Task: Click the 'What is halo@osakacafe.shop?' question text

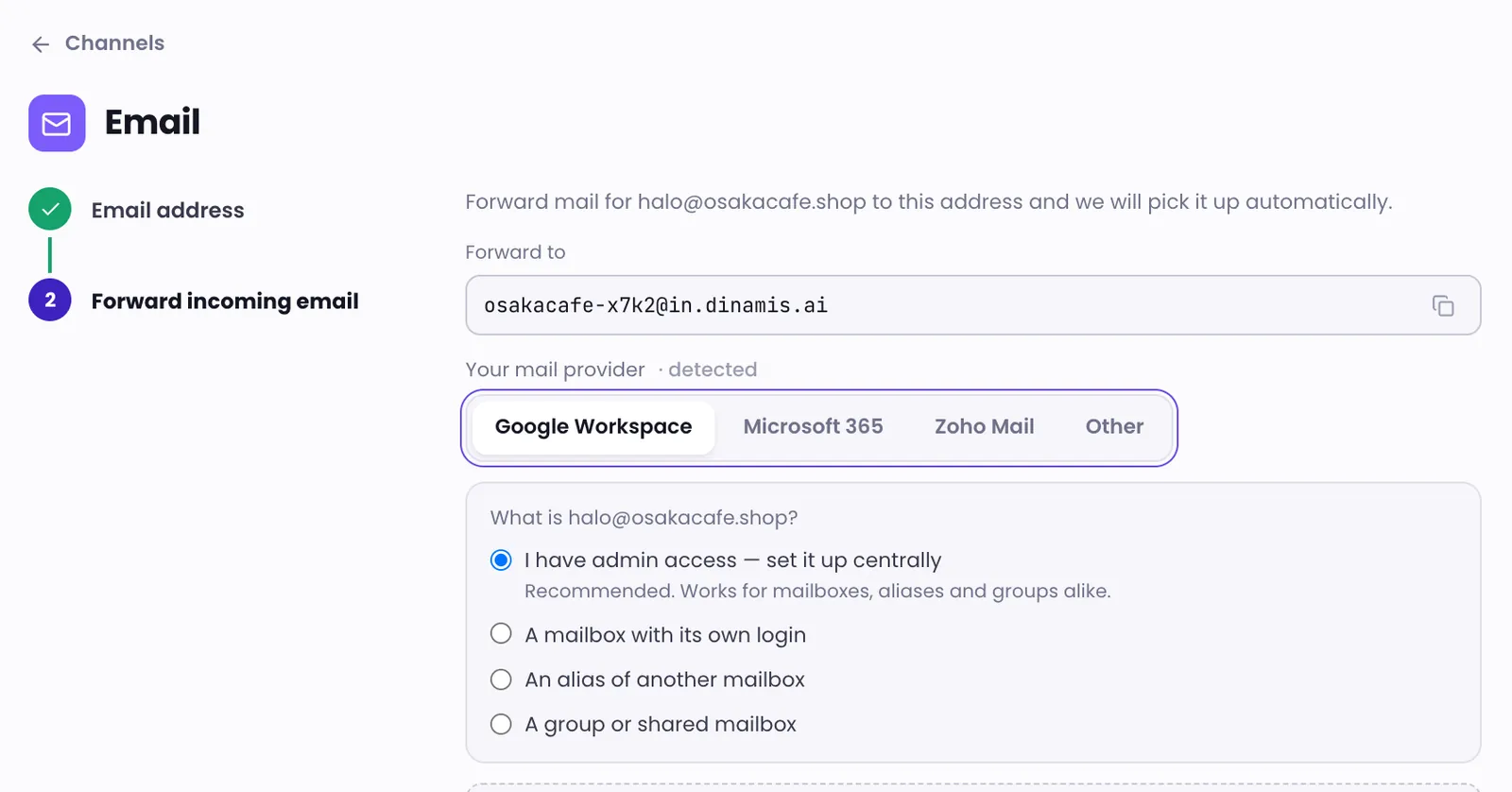Action: click(x=644, y=518)
